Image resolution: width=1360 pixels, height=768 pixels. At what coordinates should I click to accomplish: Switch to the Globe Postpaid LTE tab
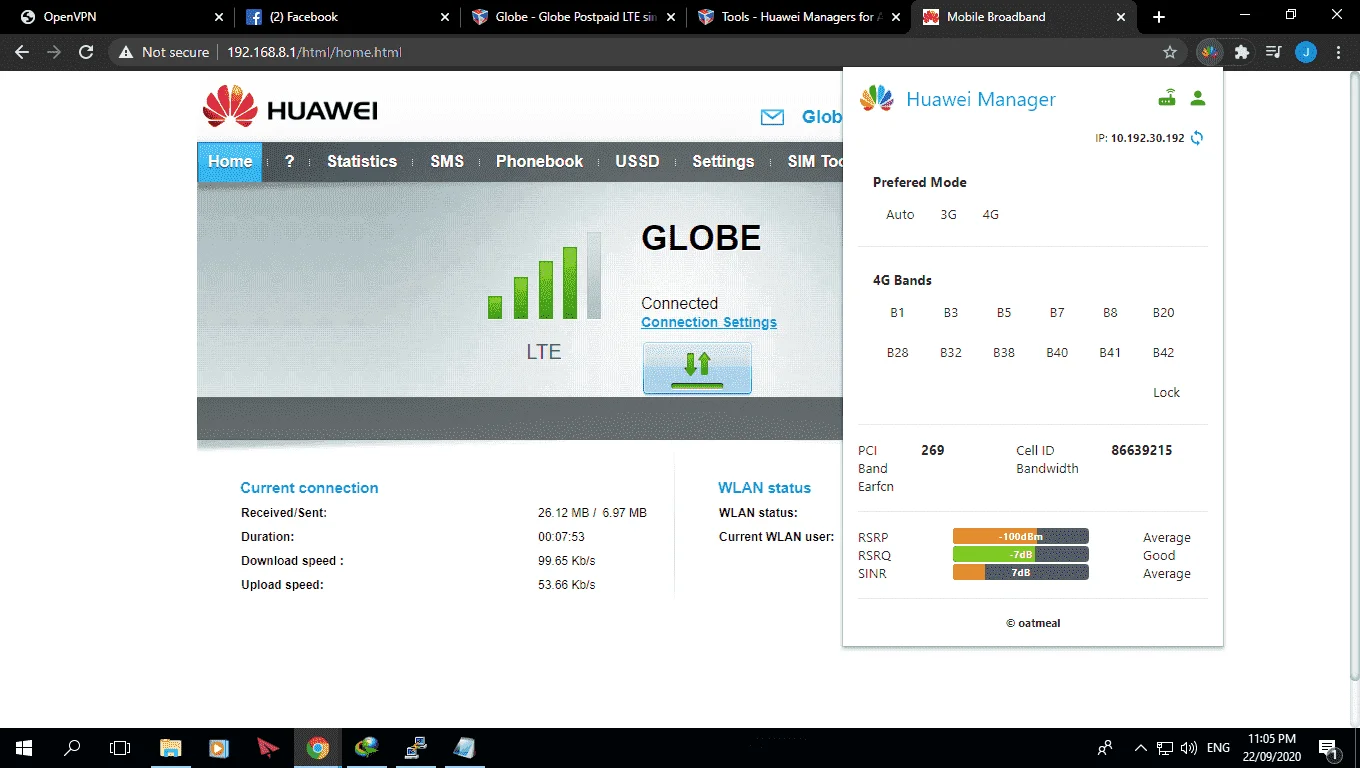coord(574,17)
